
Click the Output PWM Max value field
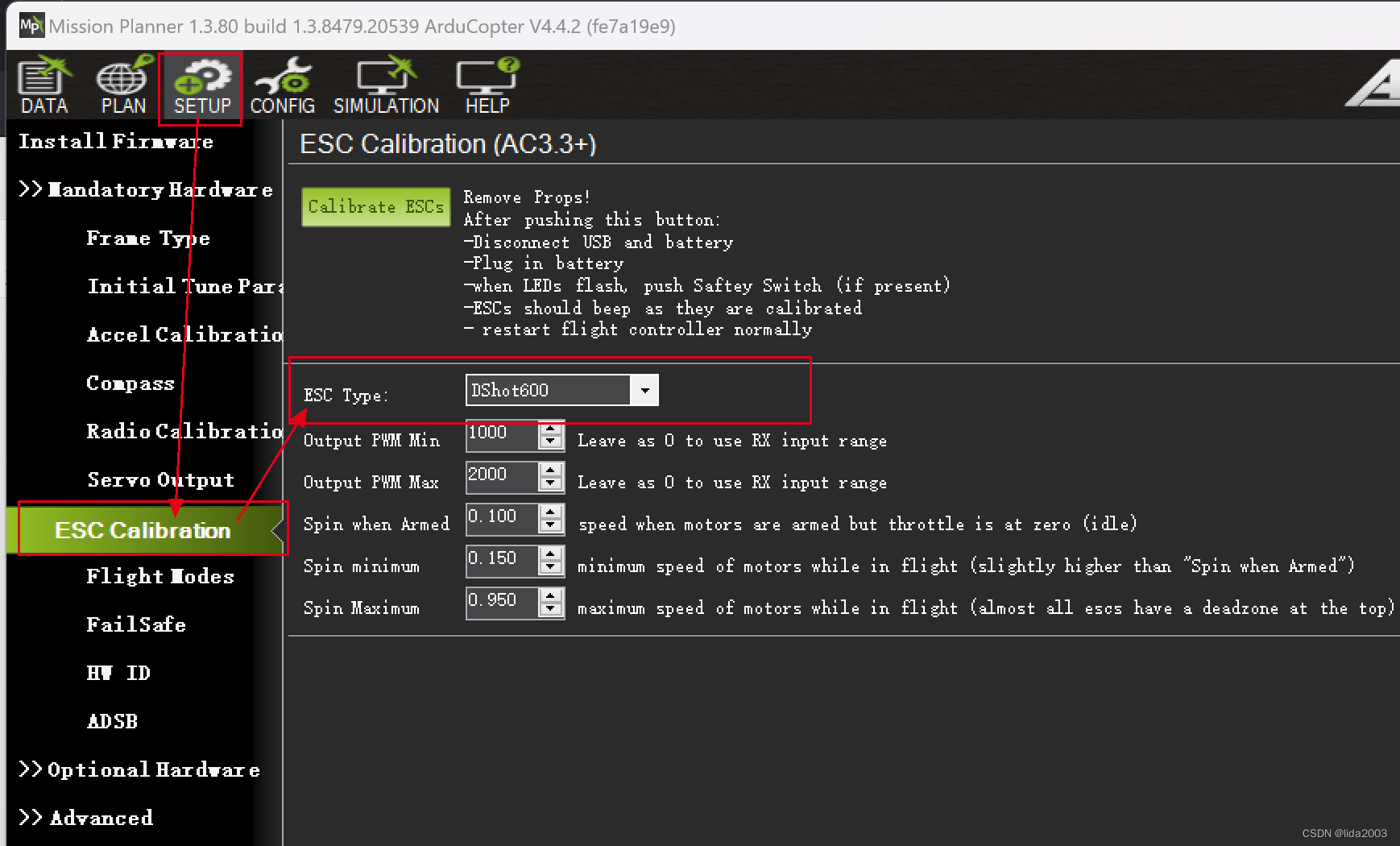tap(502, 478)
